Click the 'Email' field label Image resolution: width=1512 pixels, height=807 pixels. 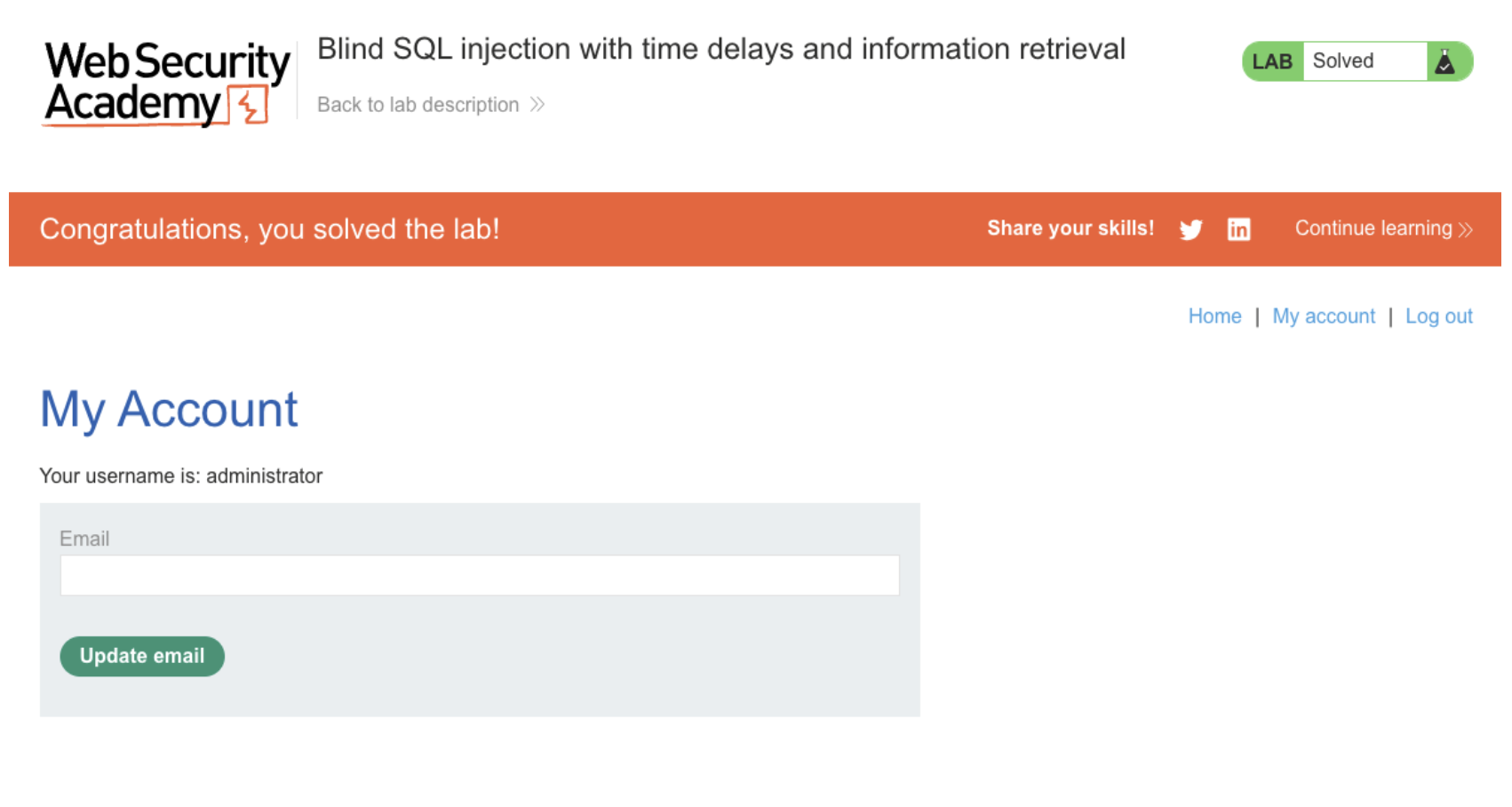coord(84,539)
